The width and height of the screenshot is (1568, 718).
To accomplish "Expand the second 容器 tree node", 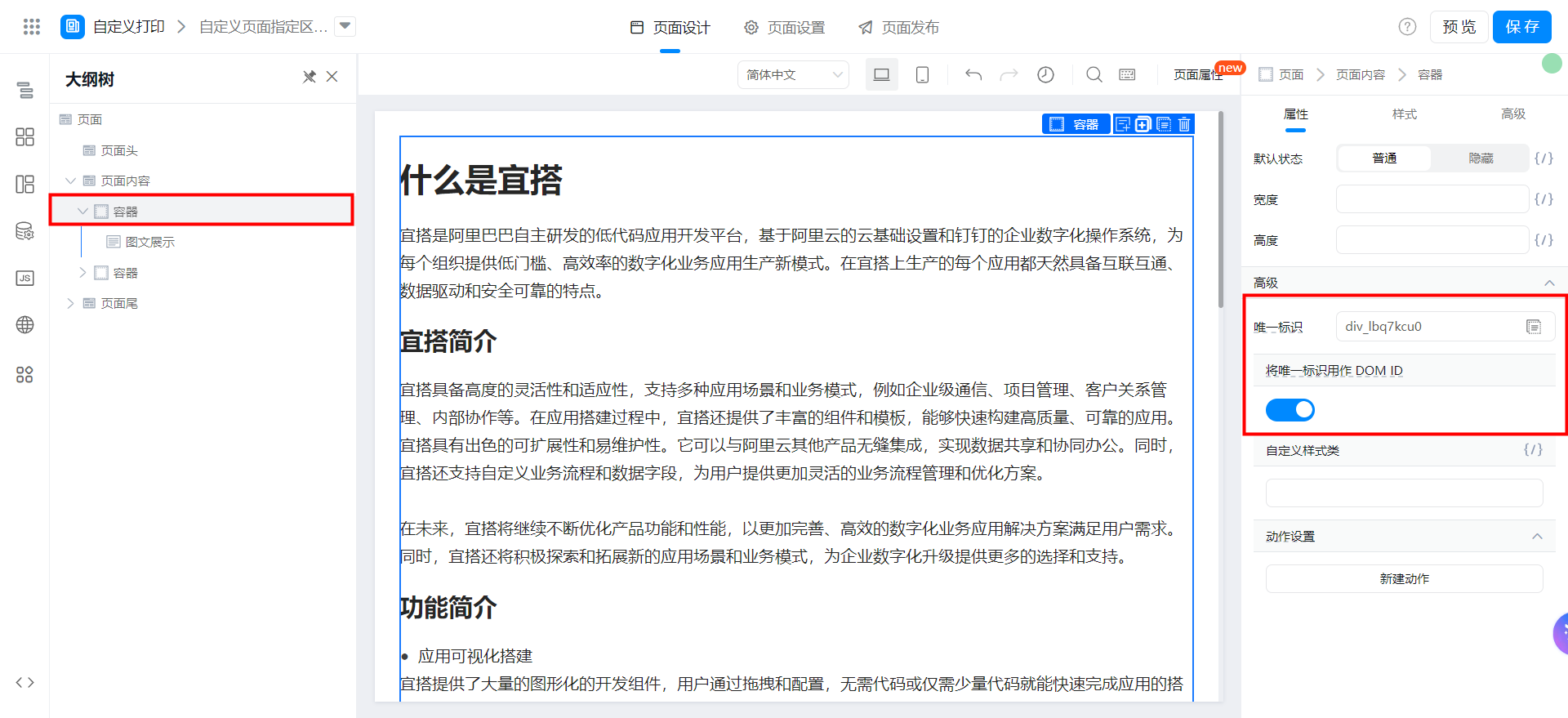I will pyautogui.click(x=82, y=272).
